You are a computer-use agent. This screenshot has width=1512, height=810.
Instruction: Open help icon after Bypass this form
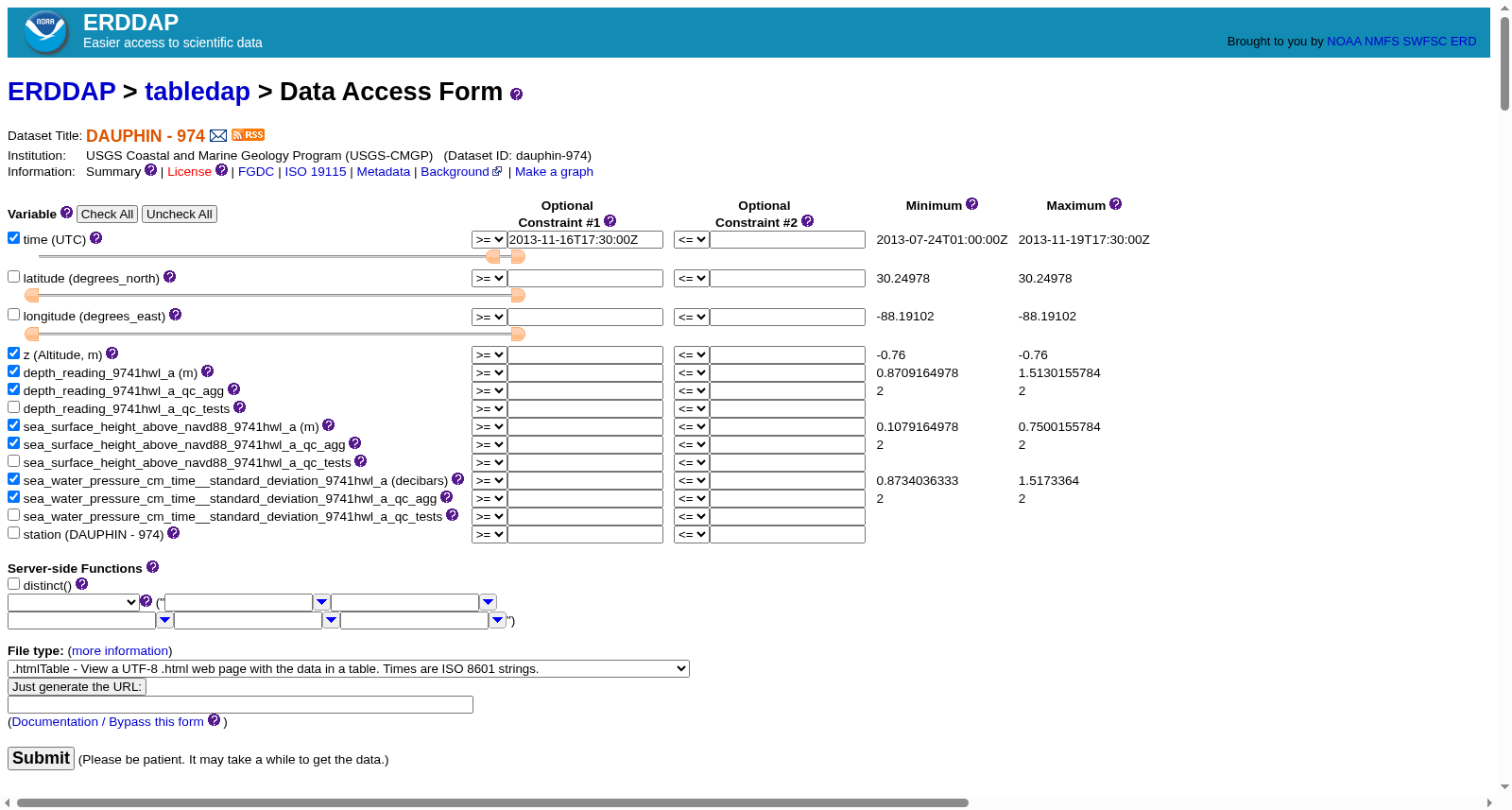214,720
